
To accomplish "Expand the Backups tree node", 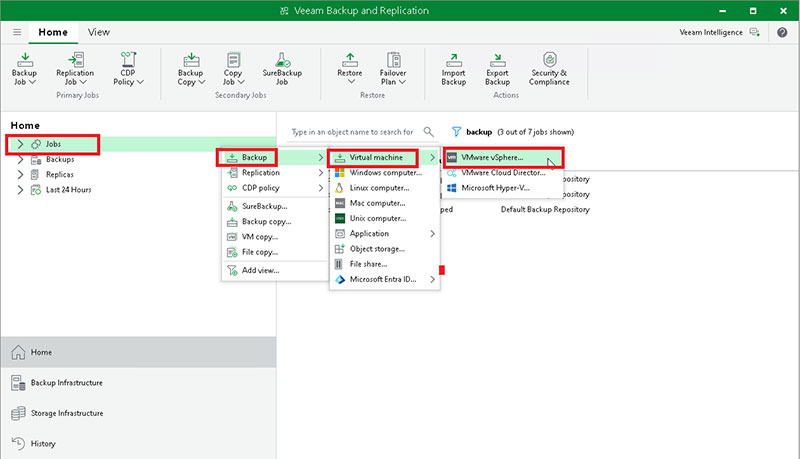I will 20,159.
